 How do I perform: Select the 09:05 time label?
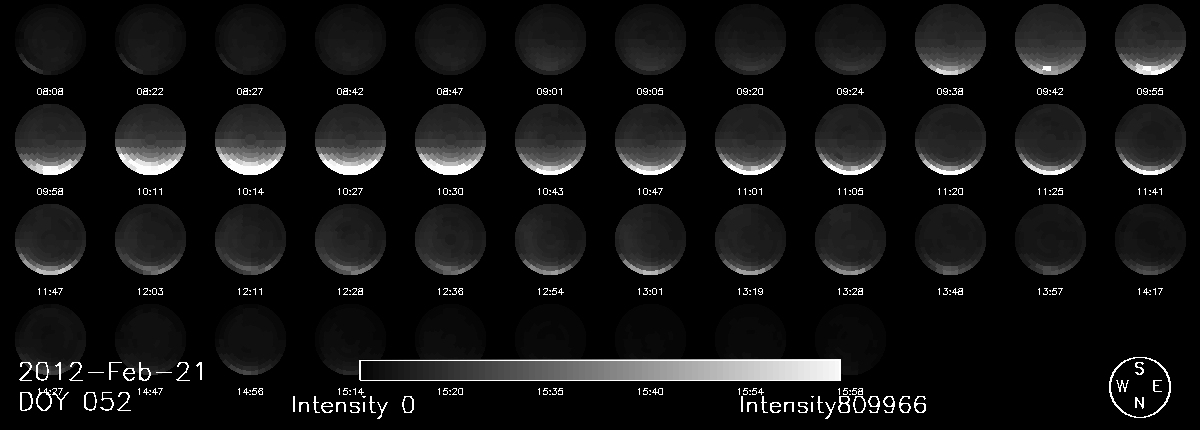[x=650, y=90]
